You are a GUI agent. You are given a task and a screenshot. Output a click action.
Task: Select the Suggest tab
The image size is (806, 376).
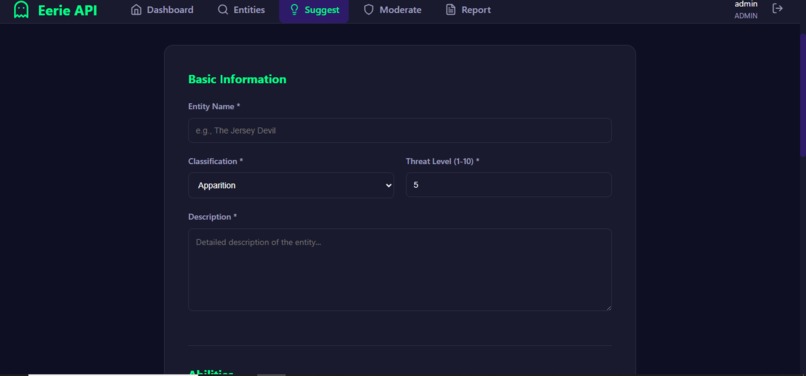point(314,10)
